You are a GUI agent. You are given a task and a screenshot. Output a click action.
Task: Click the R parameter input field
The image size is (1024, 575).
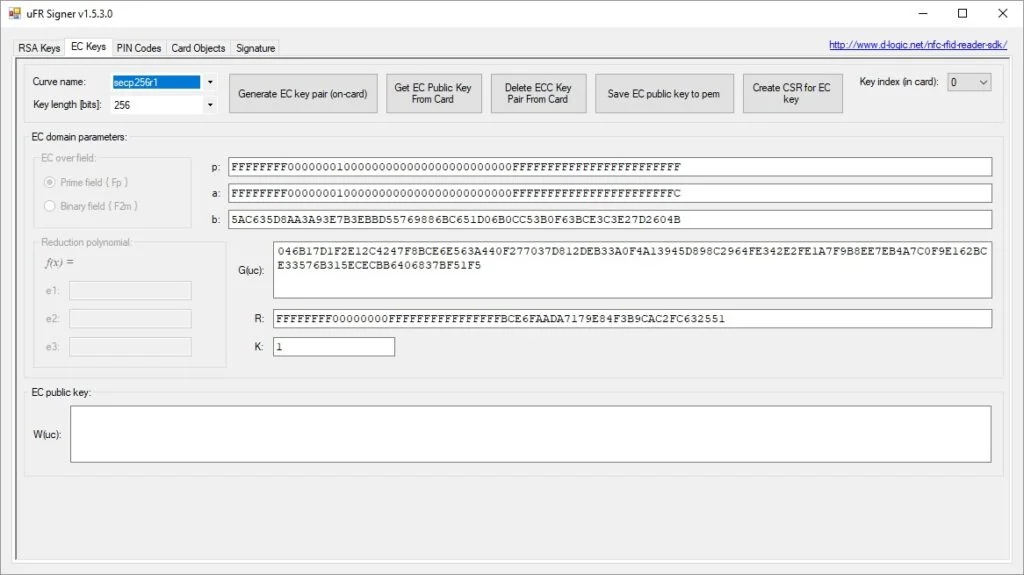pos(632,318)
